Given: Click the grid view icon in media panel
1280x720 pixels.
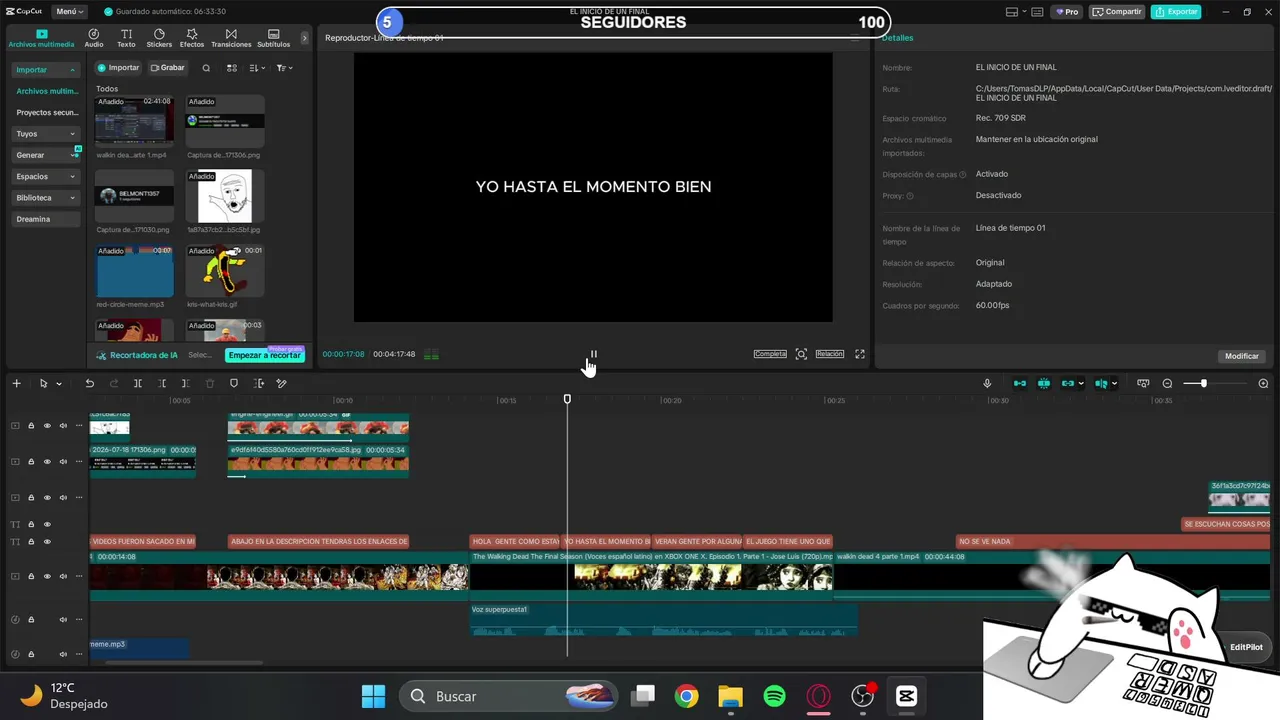Looking at the screenshot, I should click(x=232, y=68).
